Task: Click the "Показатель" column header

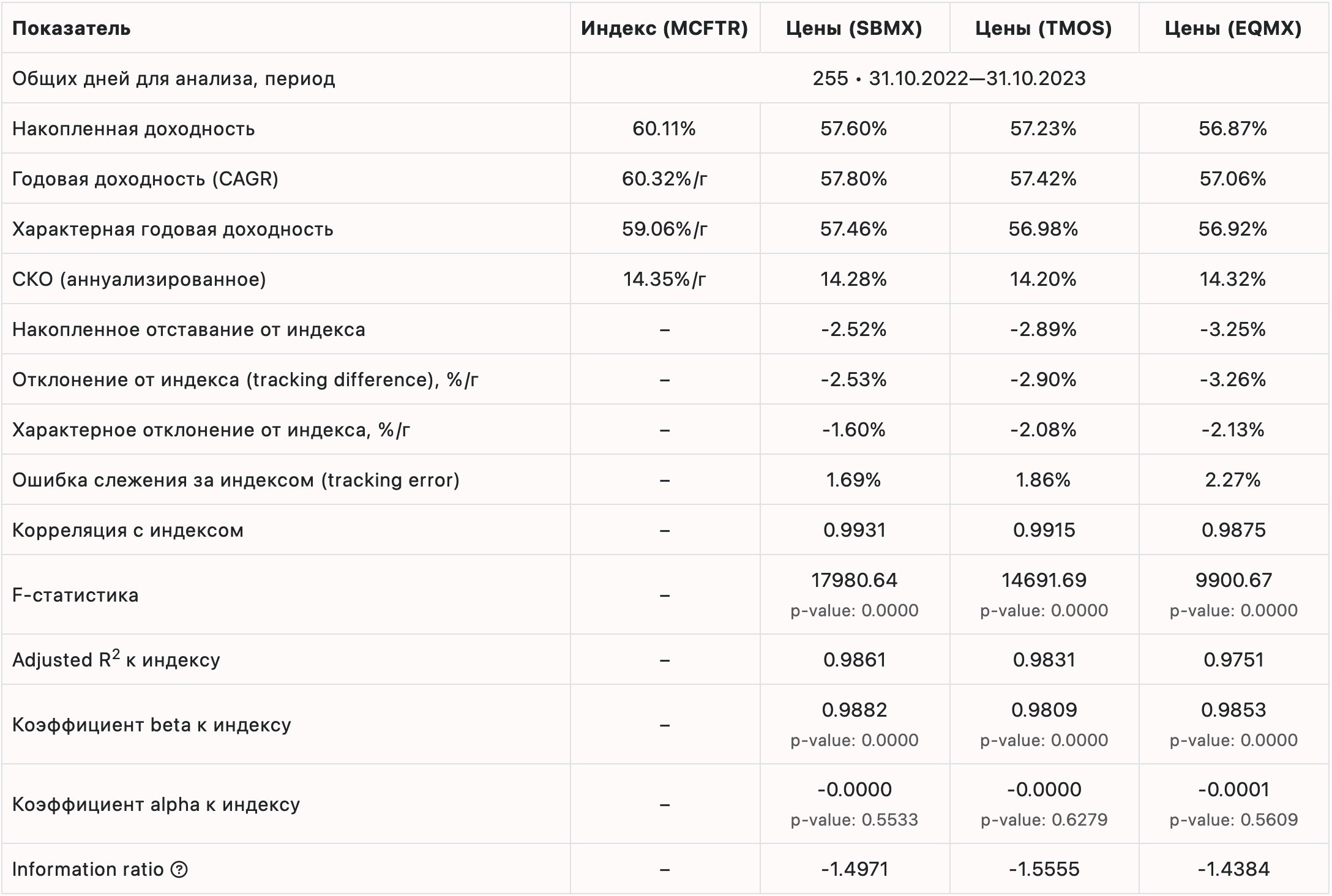Action: click(x=72, y=28)
